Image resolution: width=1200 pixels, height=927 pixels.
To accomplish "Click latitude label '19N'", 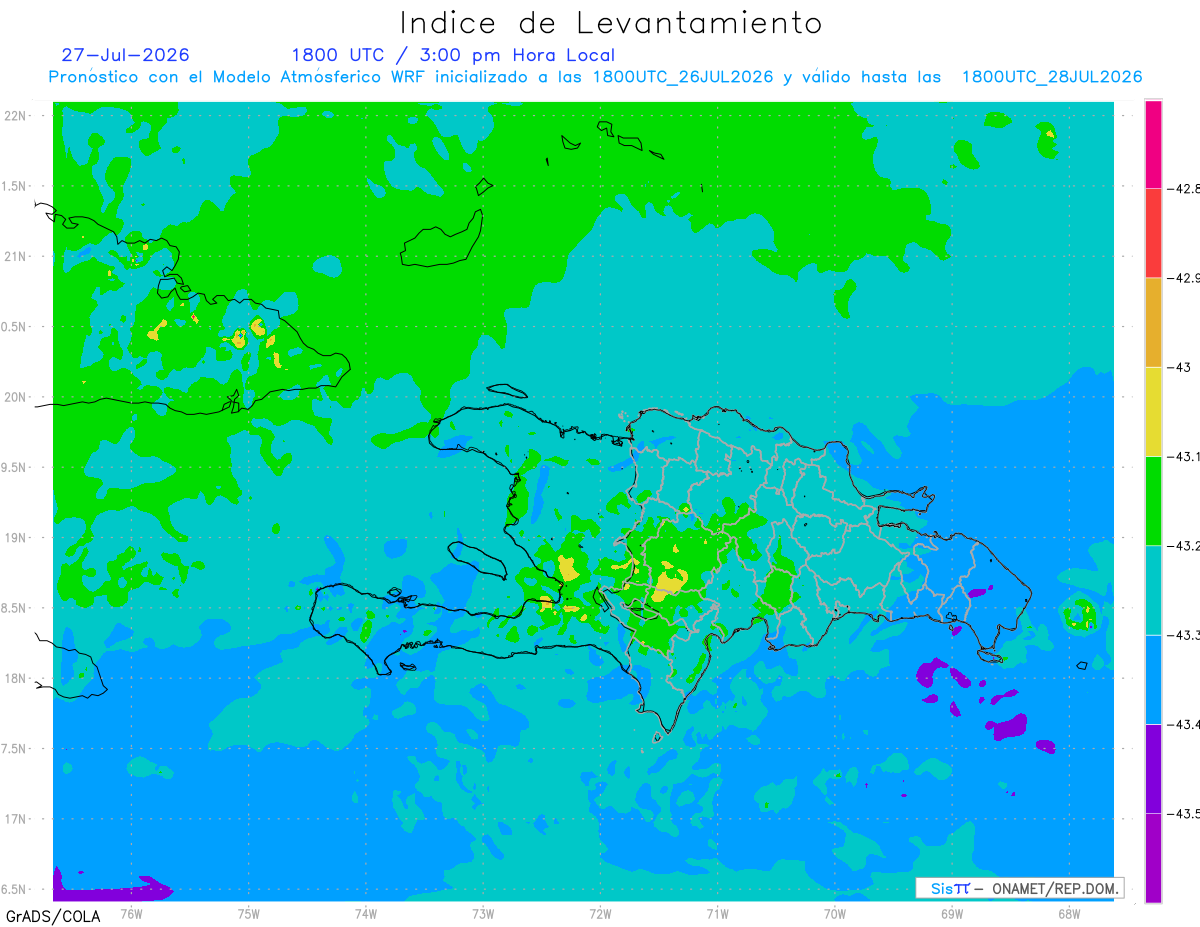I will coord(15,538).
